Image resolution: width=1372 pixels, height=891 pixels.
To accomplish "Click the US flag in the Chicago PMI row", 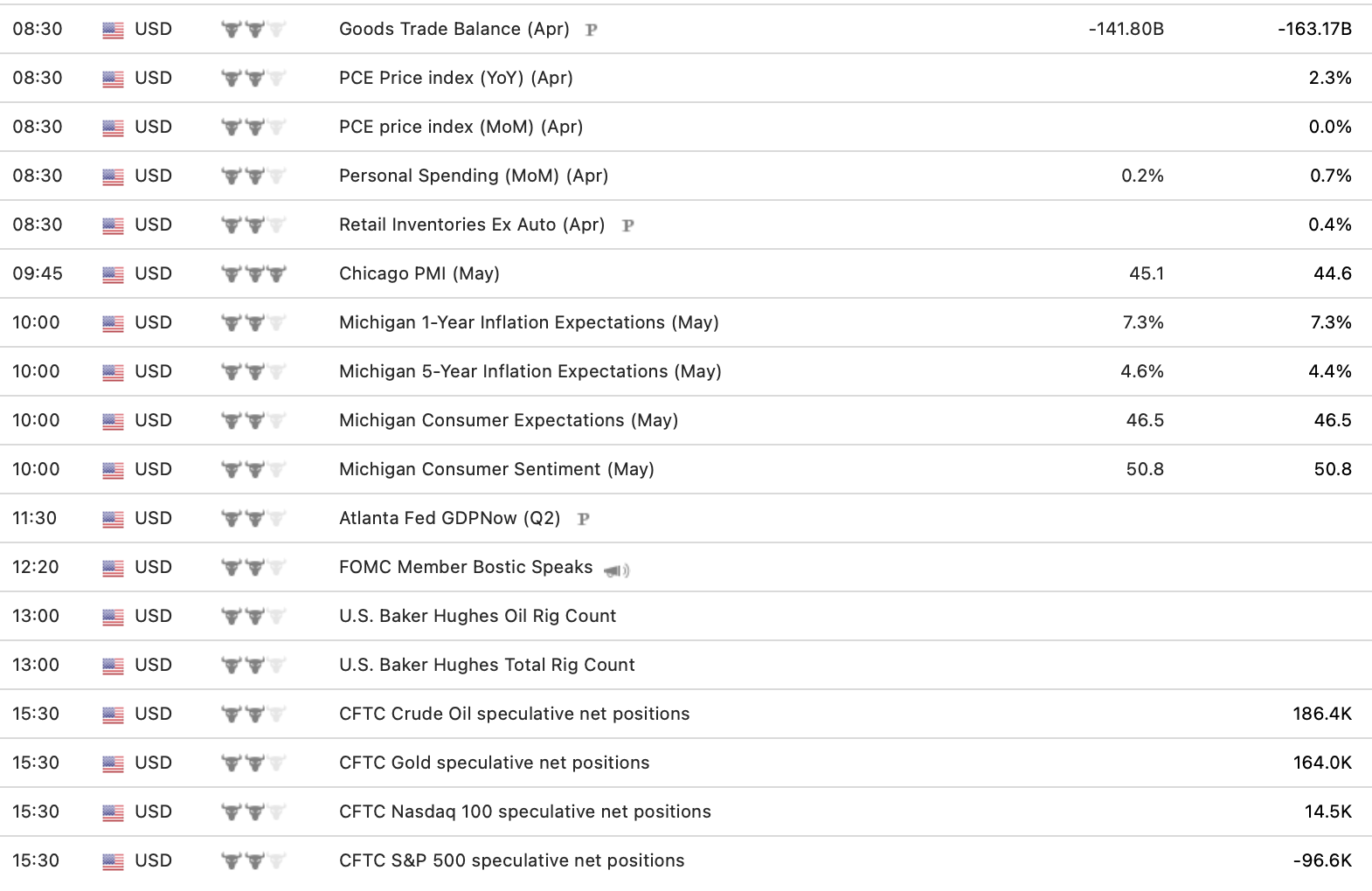I will coord(113,274).
